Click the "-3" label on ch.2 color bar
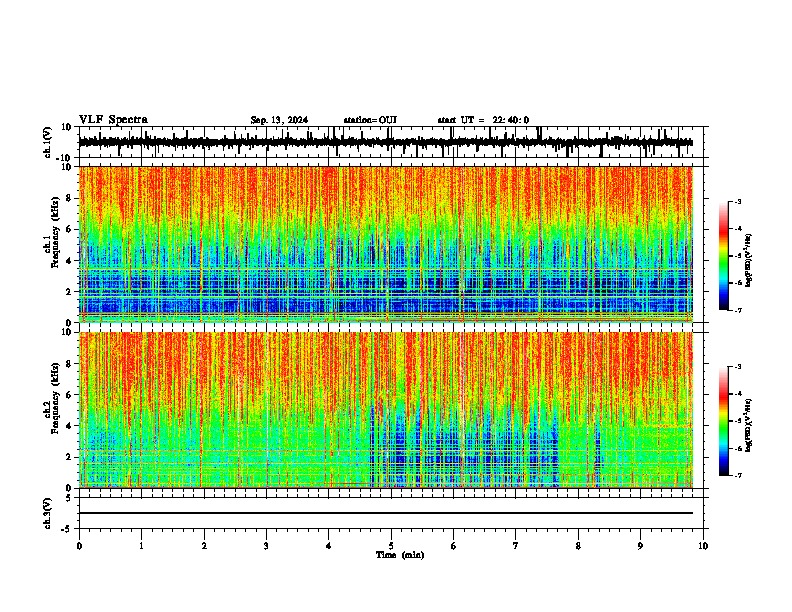Viewport: 792px width, 612px height. 737,367
